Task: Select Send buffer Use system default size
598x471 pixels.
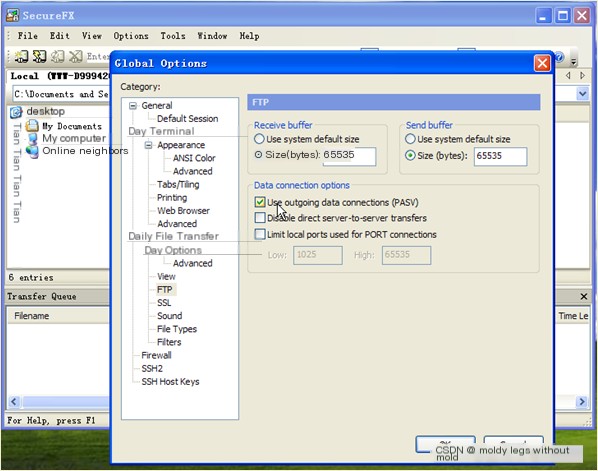Action: click(x=410, y=139)
